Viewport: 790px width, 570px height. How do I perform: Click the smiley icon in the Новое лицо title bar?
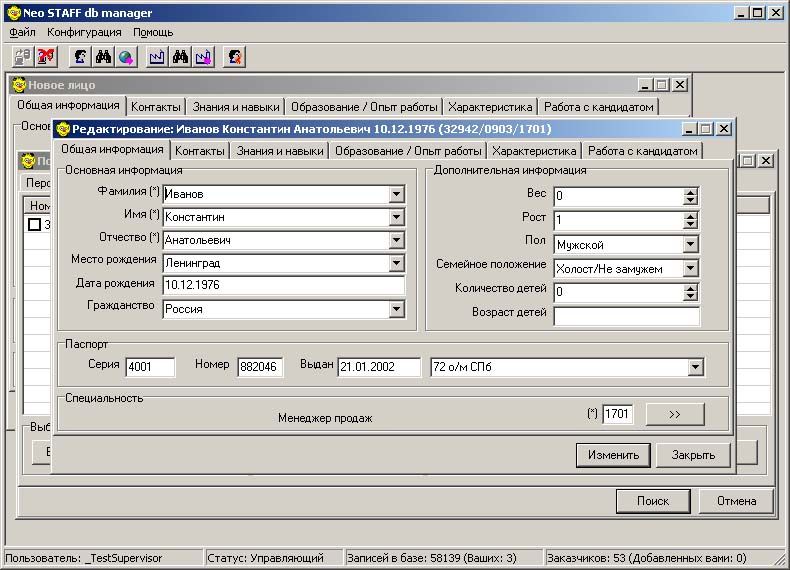tap(19, 85)
